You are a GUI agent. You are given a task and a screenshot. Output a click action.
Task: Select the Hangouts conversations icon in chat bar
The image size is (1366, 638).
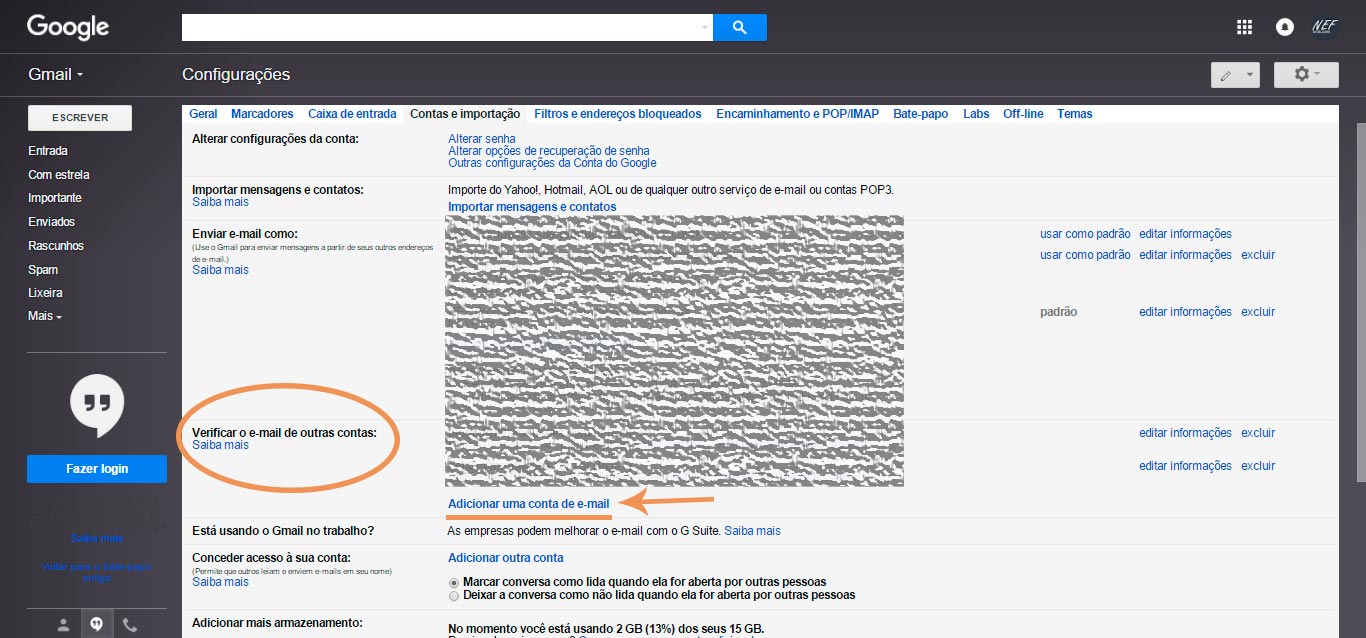(96, 625)
